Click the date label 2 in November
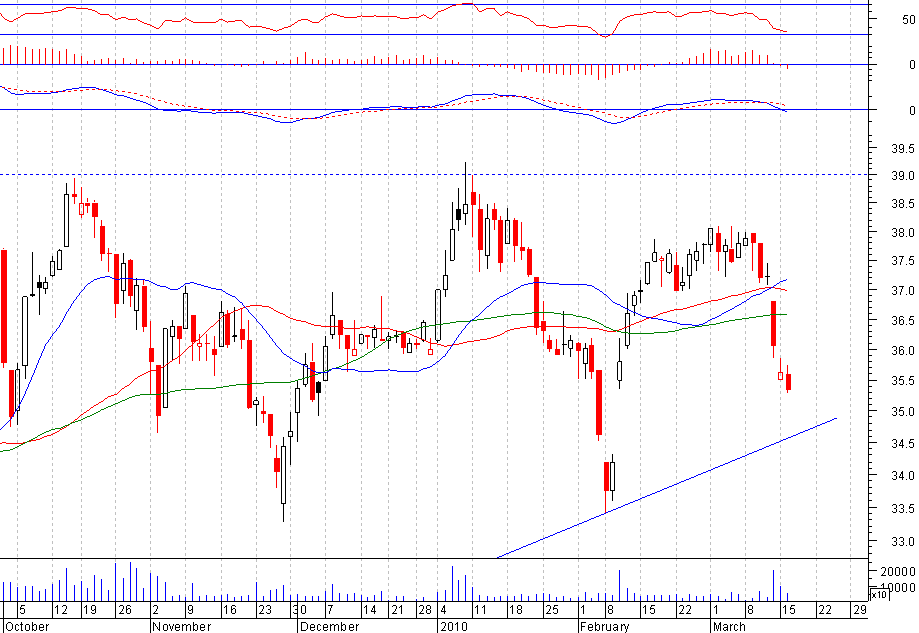 (155, 610)
